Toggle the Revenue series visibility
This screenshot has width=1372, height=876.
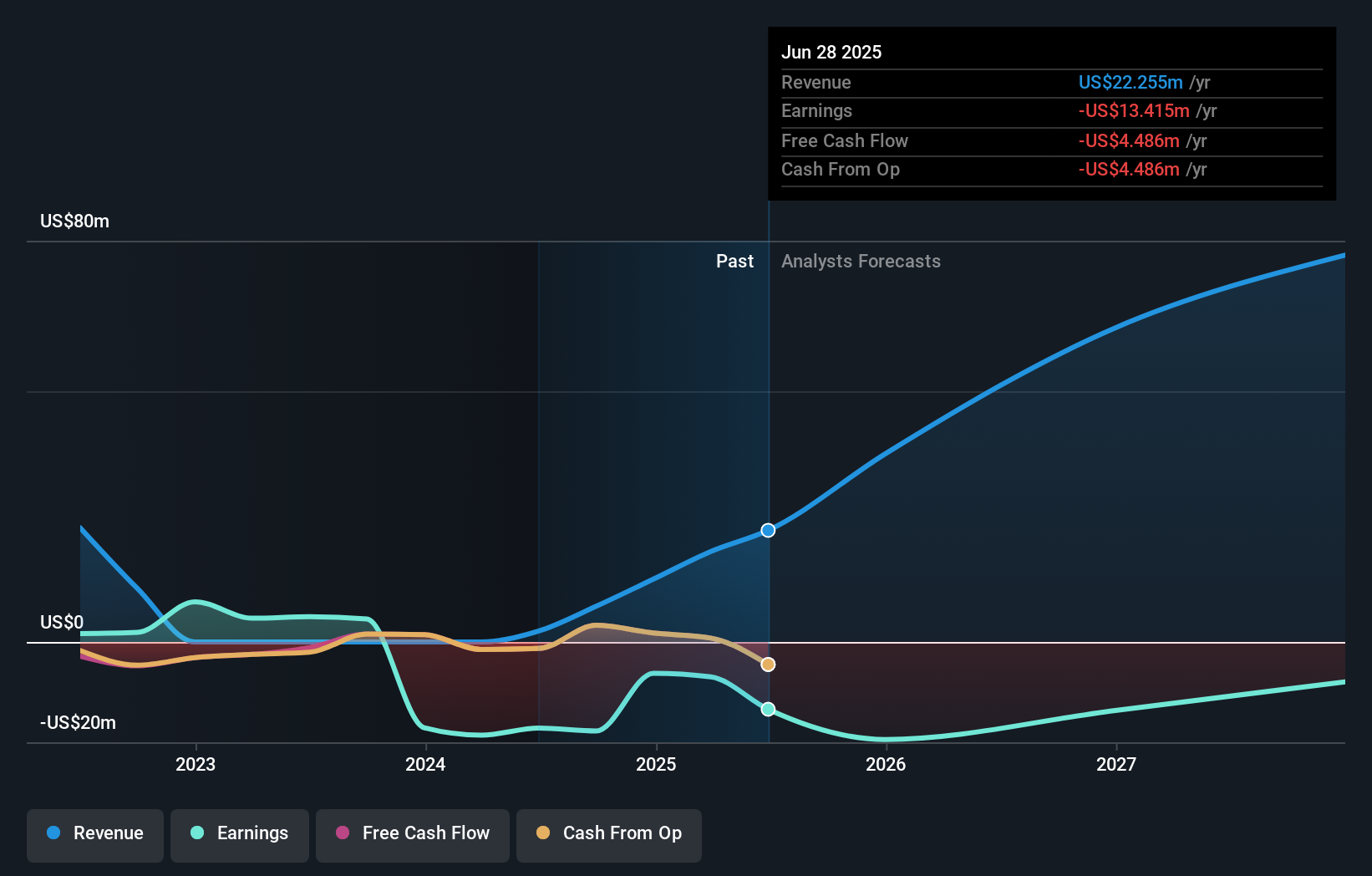point(94,835)
